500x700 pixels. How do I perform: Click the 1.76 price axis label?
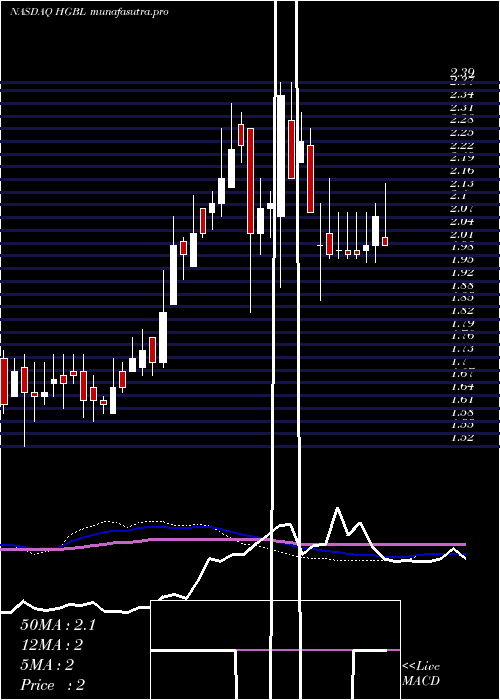[x=462, y=335]
